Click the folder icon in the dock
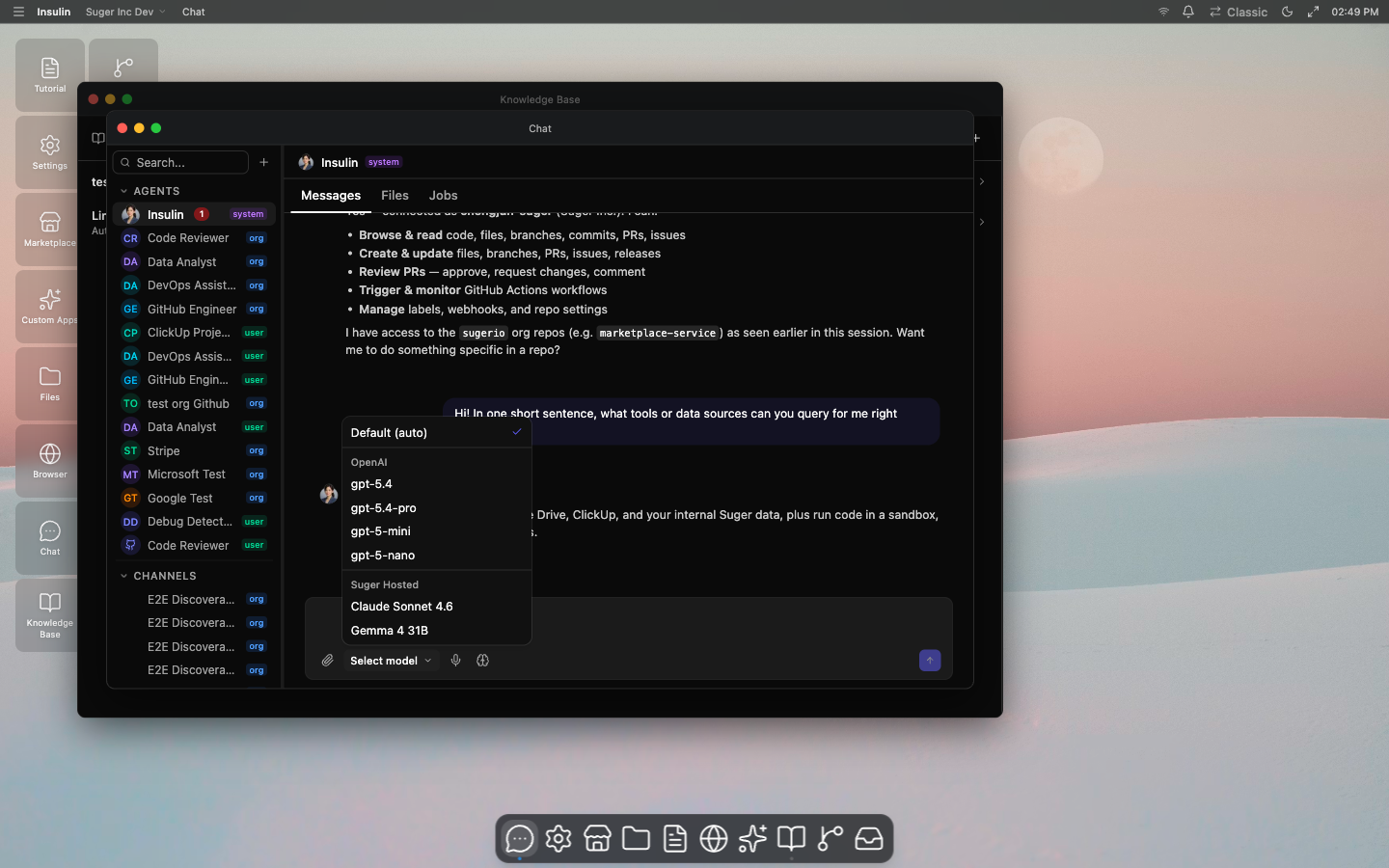 636,839
